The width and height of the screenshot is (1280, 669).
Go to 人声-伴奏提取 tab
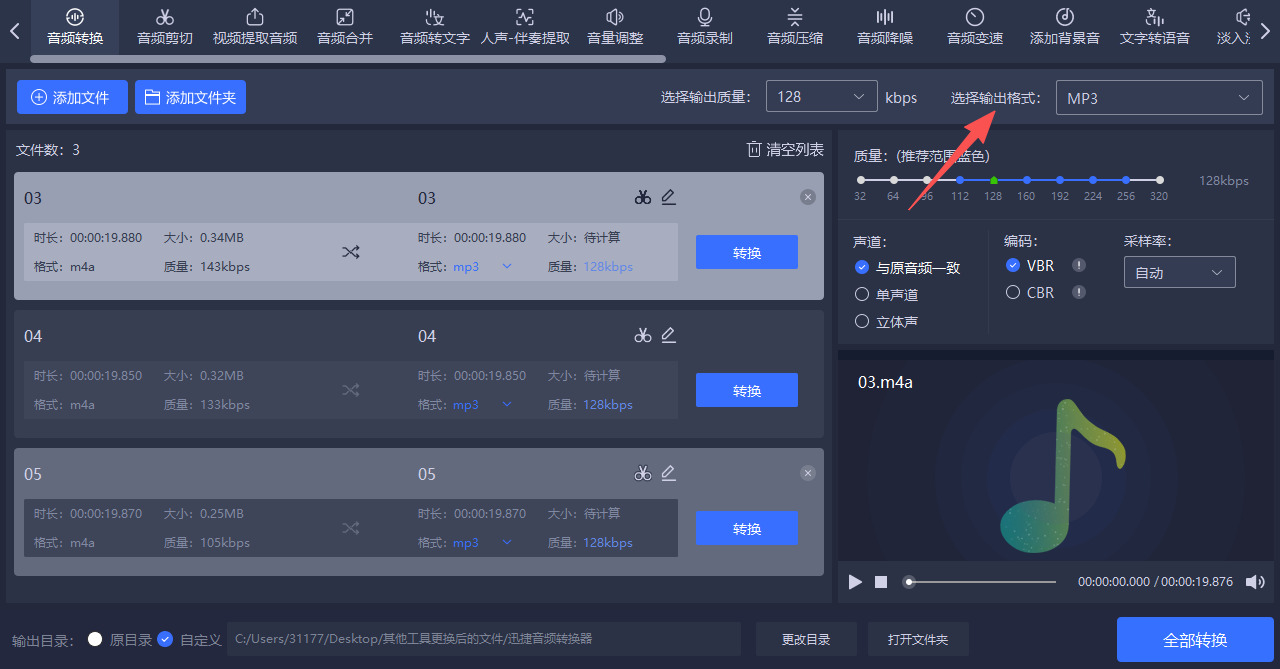(525, 27)
